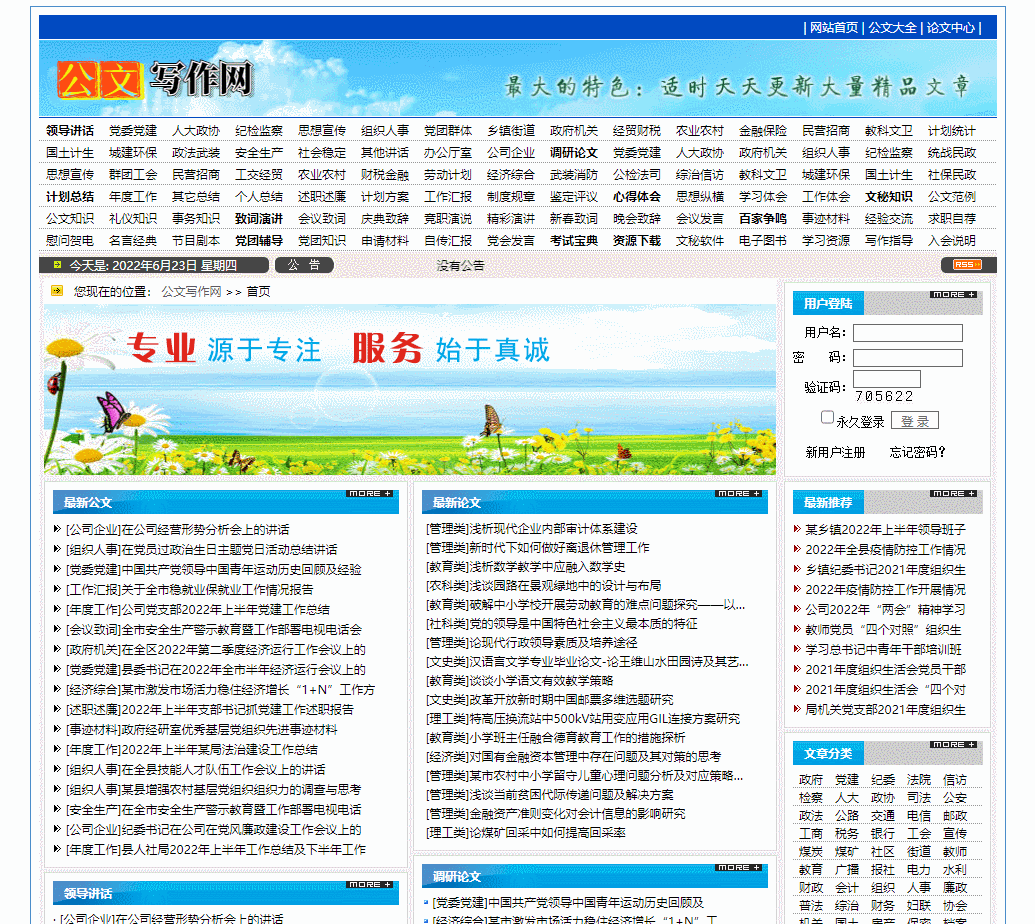Select 文秘知识 navigation item
This screenshot has height=924, width=1035.
coord(888,197)
